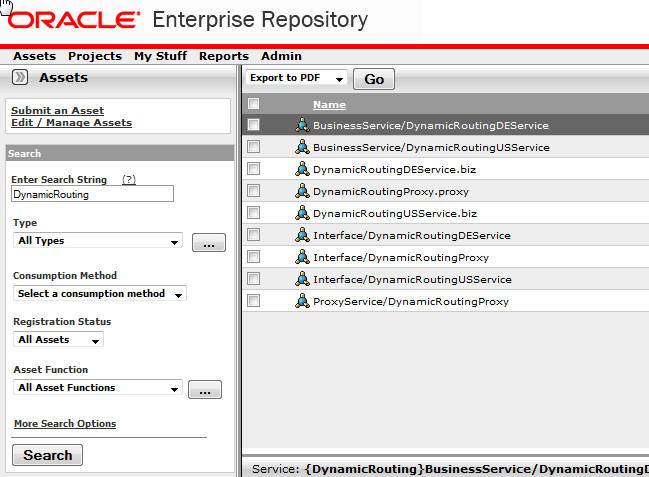Select the Interface/DynamicRoutingUSService row text
The width and height of the screenshot is (649, 477).
tap(412, 279)
